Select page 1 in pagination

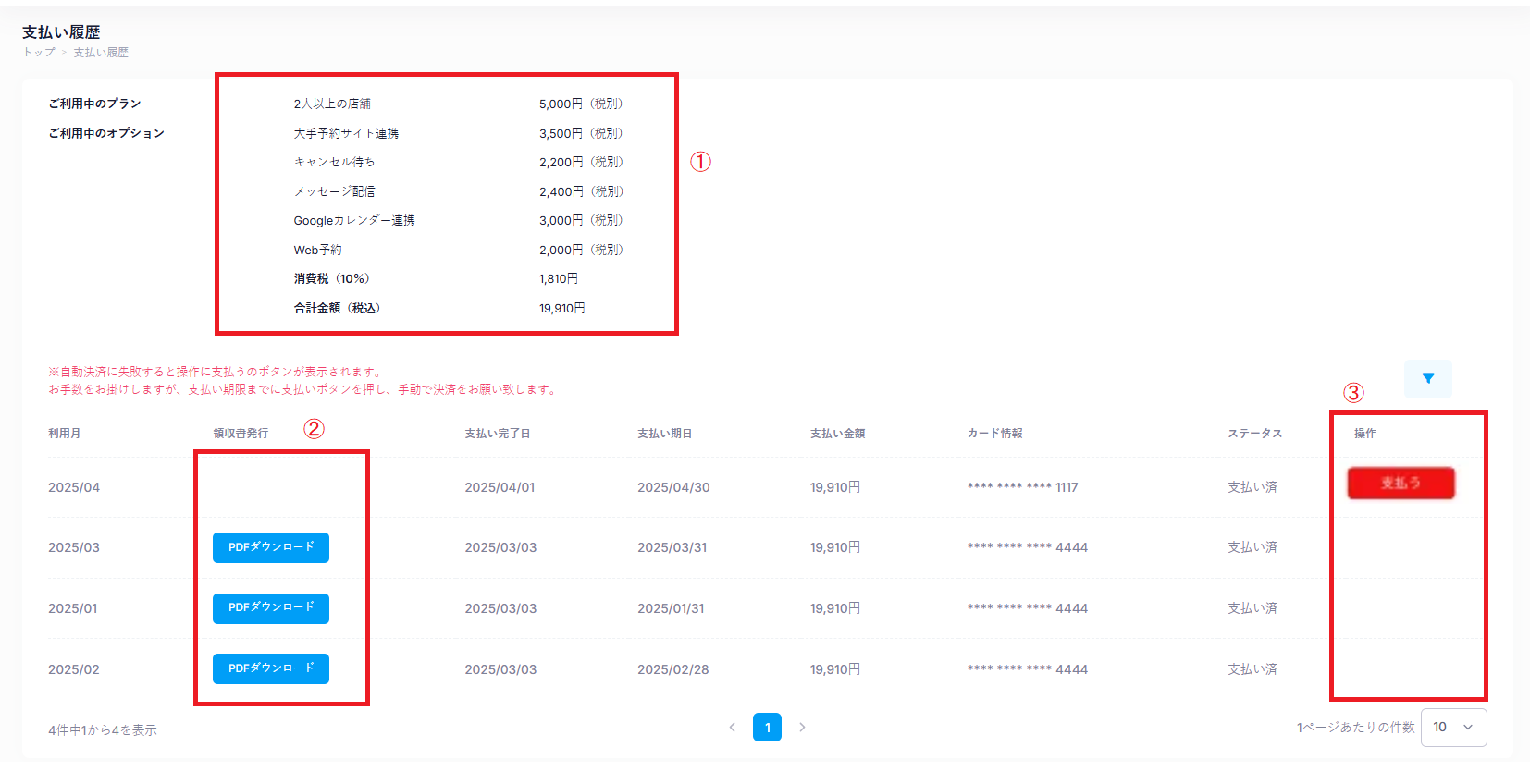click(x=767, y=728)
